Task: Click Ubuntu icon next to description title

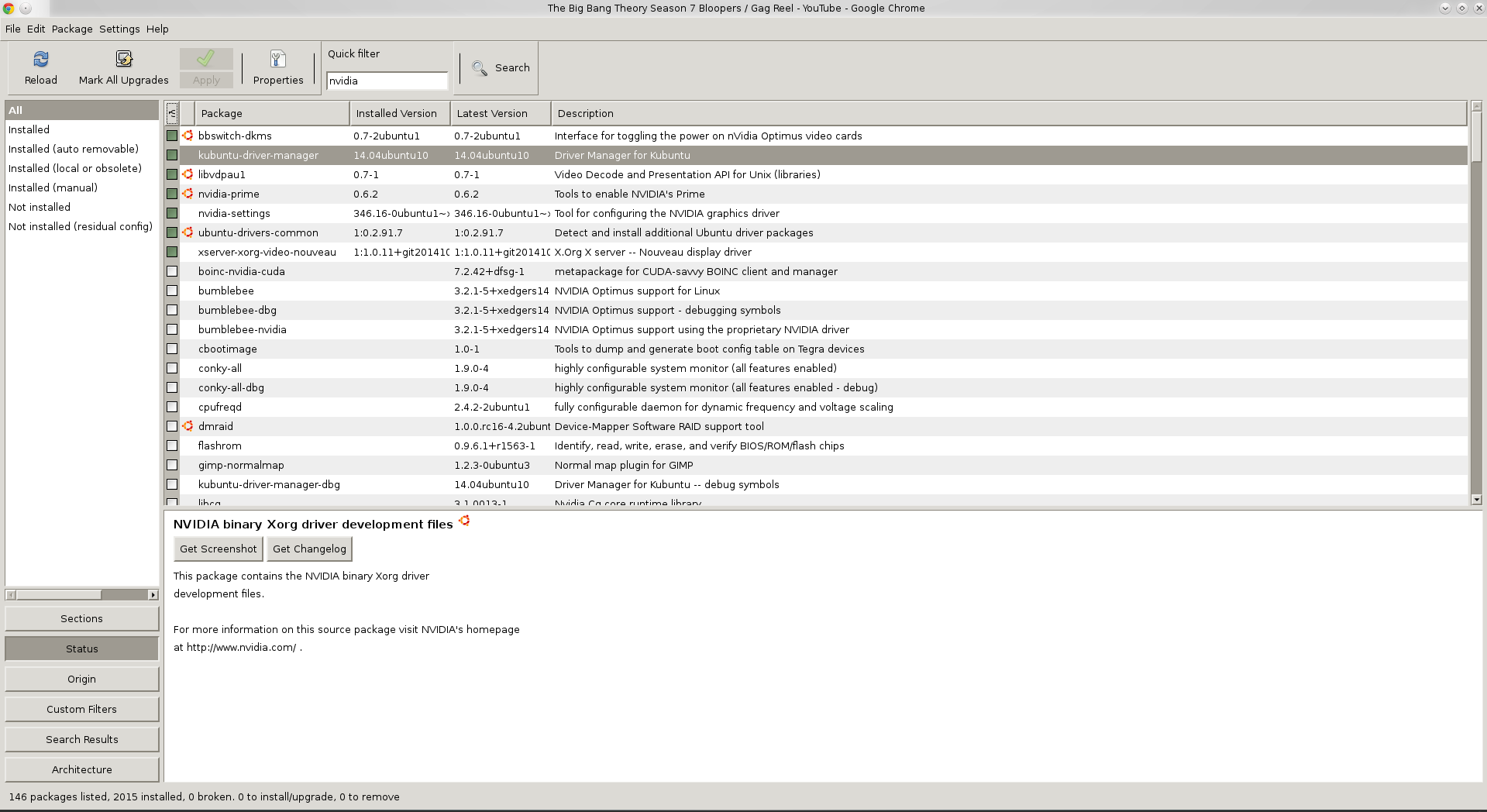Action: (464, 521)
